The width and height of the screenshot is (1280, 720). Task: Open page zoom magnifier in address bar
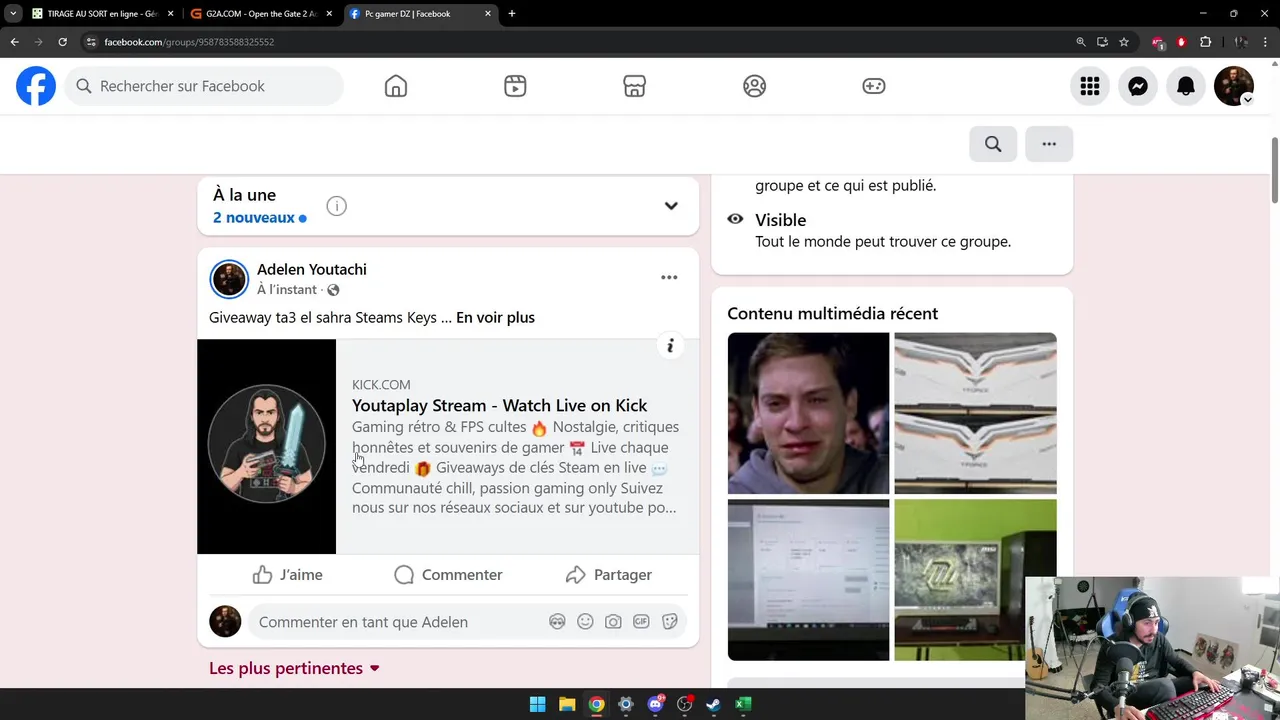coord(1080,42)
